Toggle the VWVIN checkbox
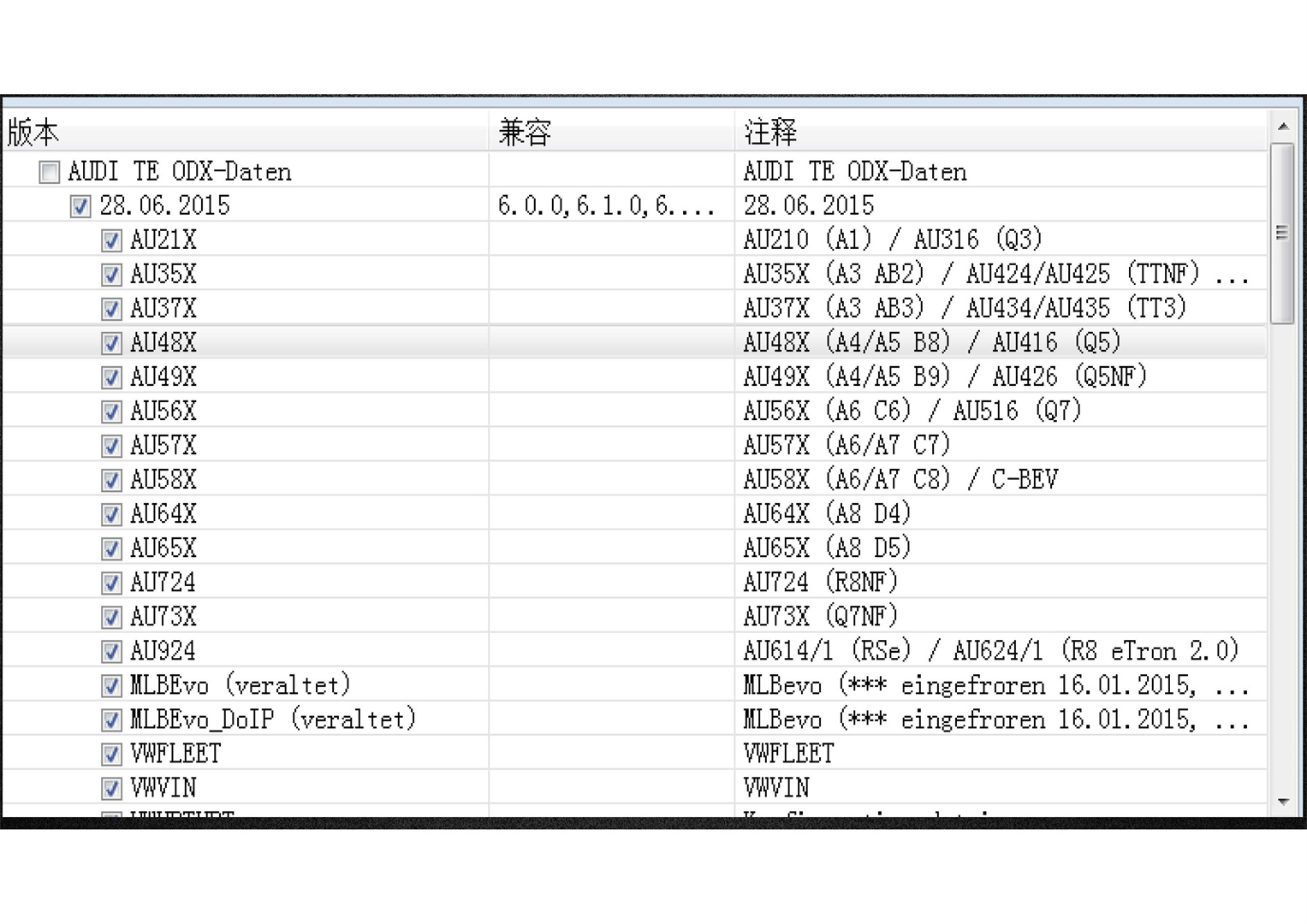Screen dimensions: 1307x924 point(111,788)
